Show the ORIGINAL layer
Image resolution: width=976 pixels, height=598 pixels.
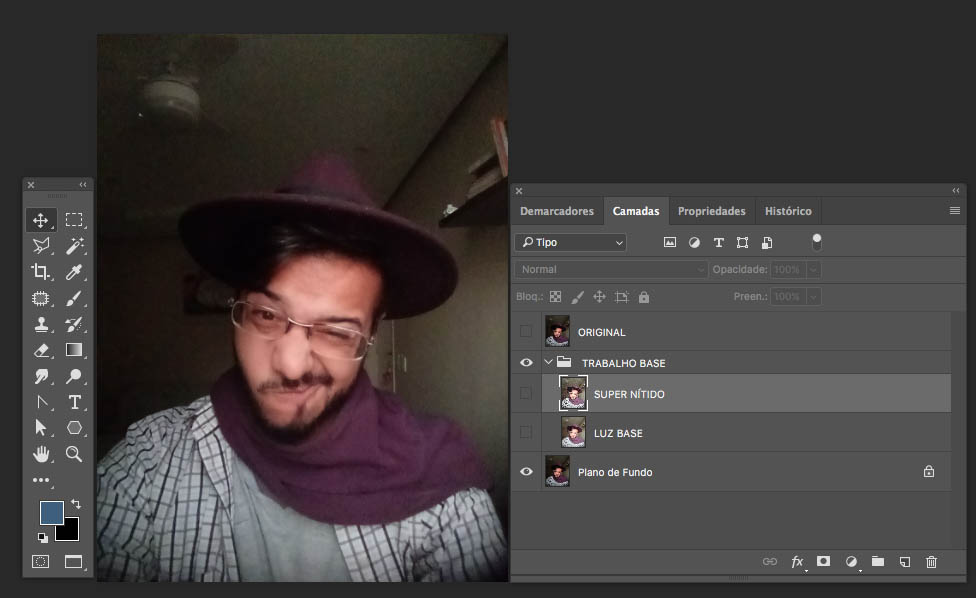(526, 331)
